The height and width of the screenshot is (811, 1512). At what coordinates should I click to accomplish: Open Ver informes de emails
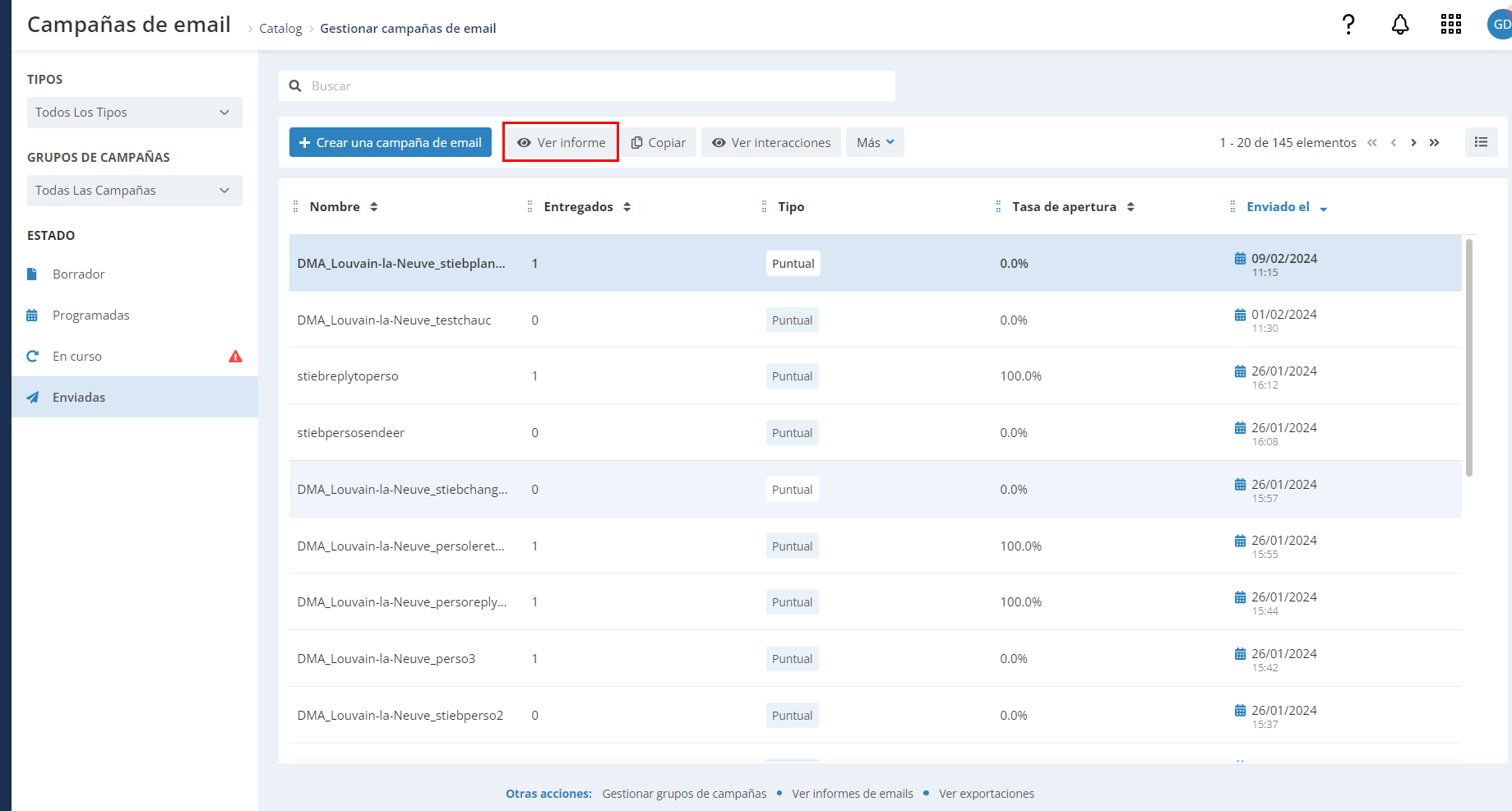pyautogui.click(x=853, y=794)
